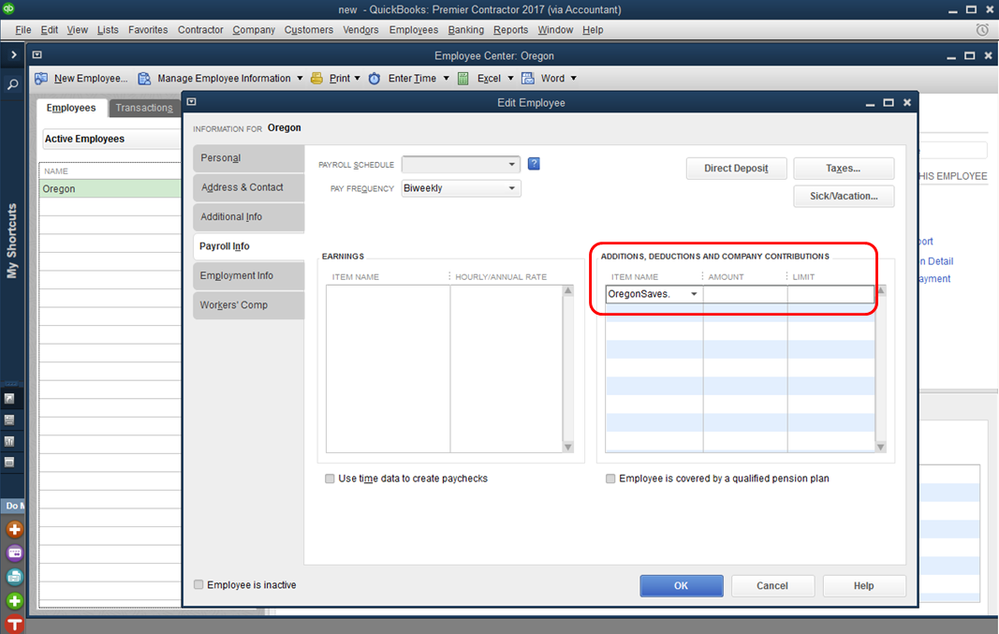Select Oregon in the employee list
The width and height of the screenshot is (999, 634).
(110, 189)
